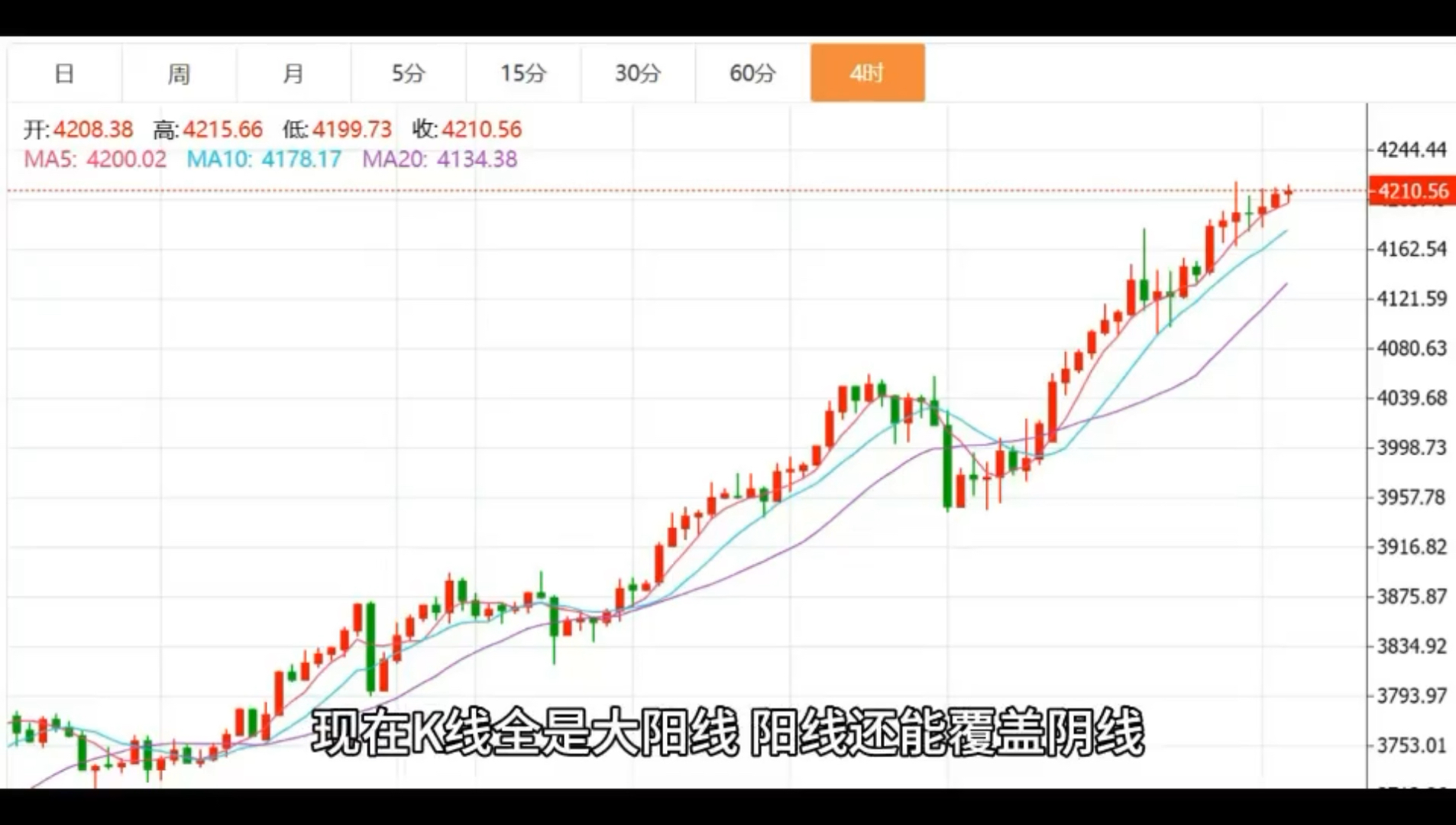Select the 60分 timeframe tab
The height and width of the screenshot is (825, 1456).
[752, 73]
